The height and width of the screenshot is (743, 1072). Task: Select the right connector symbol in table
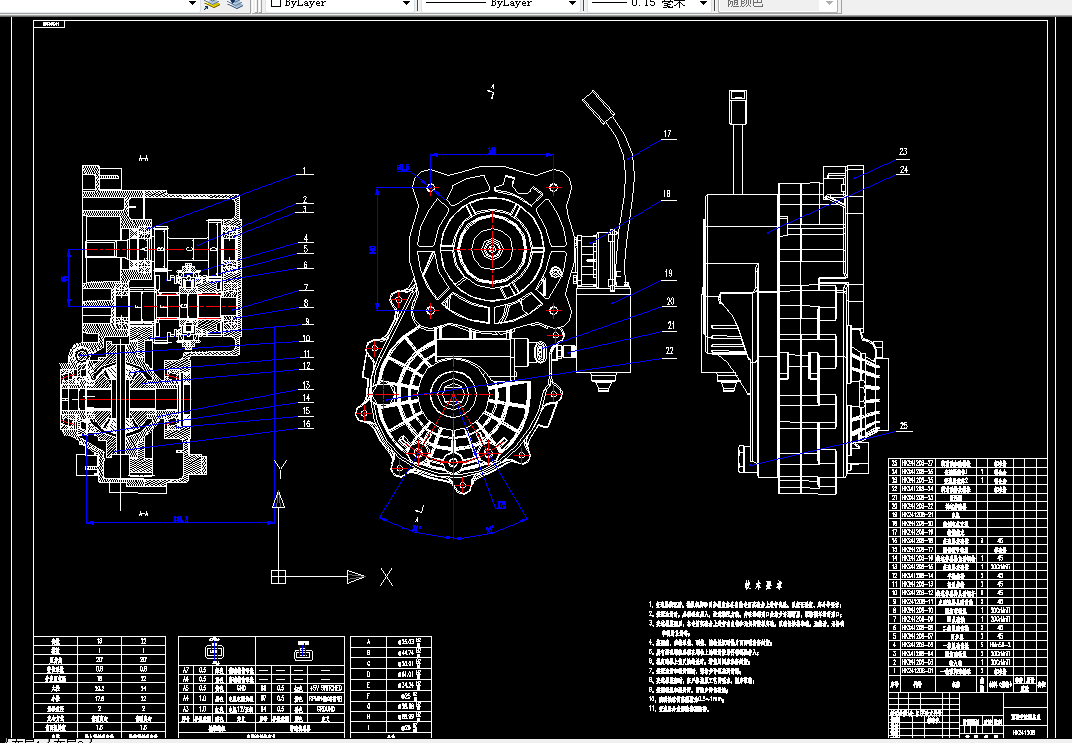(x=303, y=651)
